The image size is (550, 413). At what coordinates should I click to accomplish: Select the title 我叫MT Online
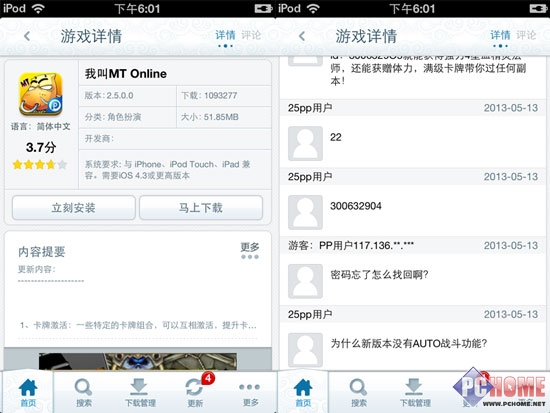(x=126, y=74)
